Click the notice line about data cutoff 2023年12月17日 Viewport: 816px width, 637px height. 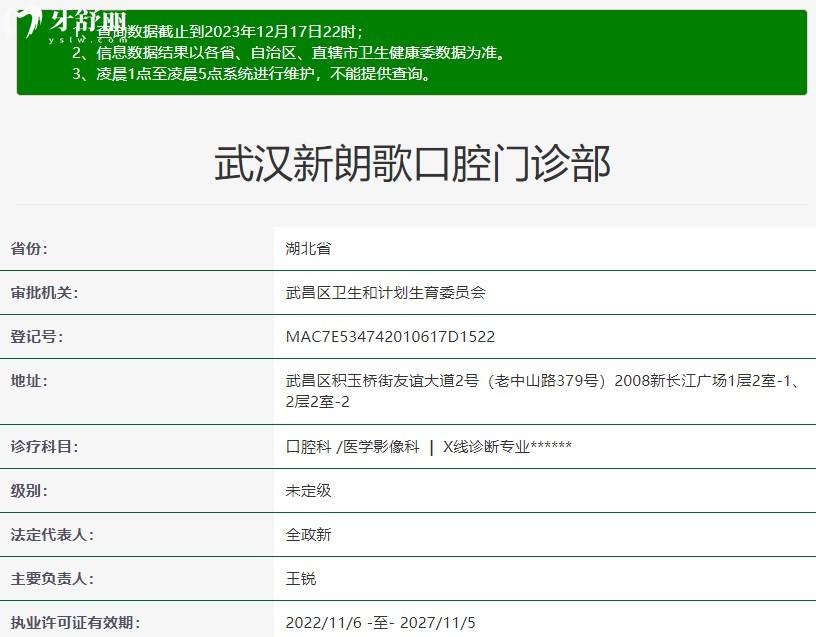click(230, 32)
